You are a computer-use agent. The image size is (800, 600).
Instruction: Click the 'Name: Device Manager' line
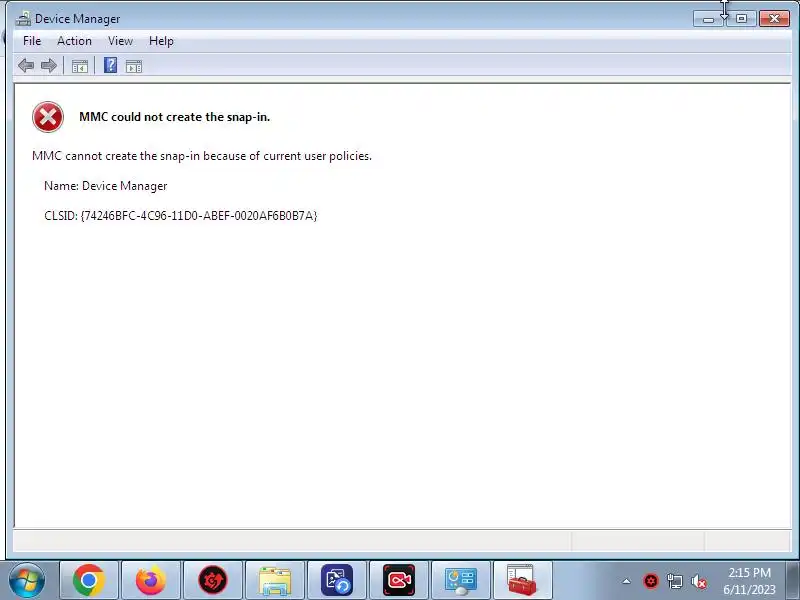(106, 186)
